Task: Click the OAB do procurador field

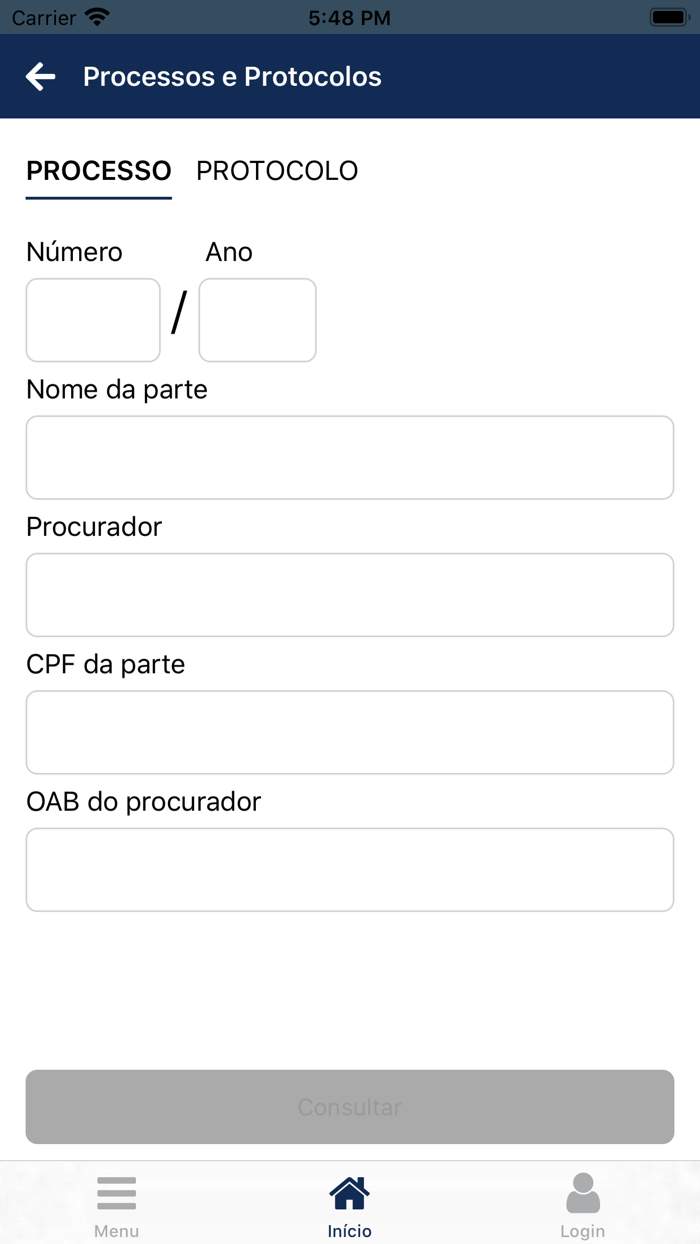Action: (349, 869)
